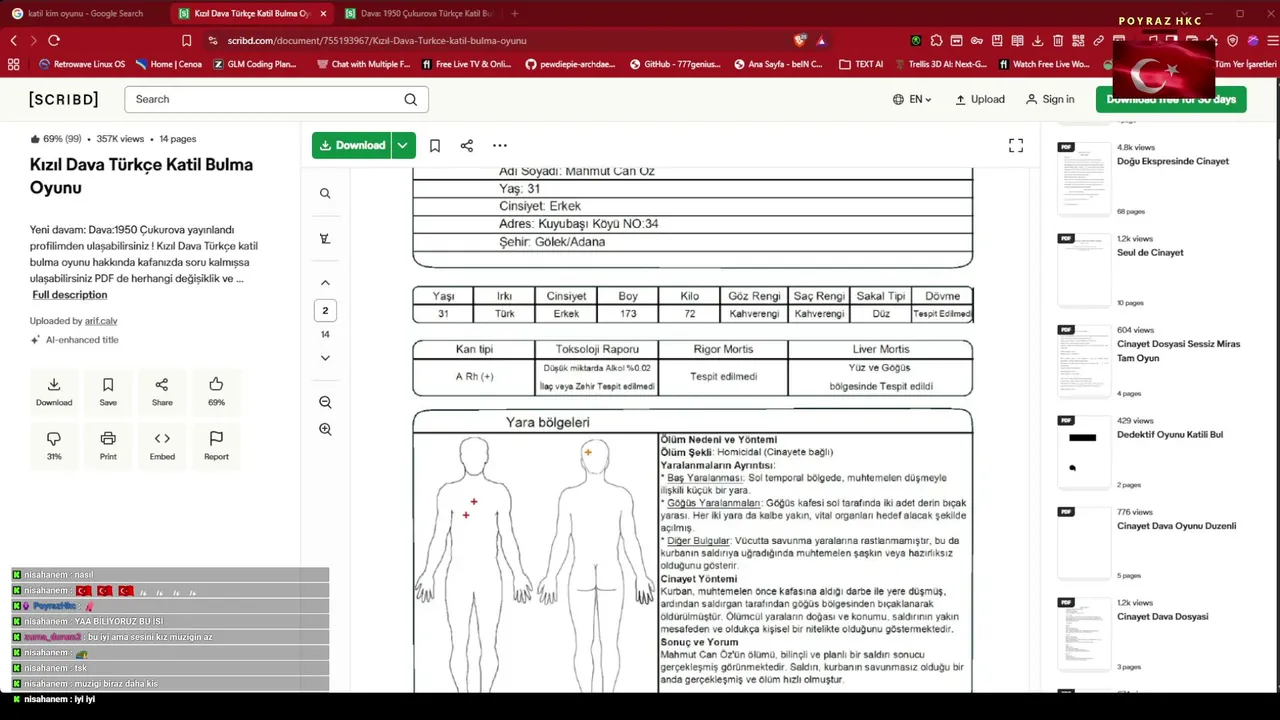1280x720 pixels.
Task: Open the browser downloads arrow icon
Action: (1037, 40)
